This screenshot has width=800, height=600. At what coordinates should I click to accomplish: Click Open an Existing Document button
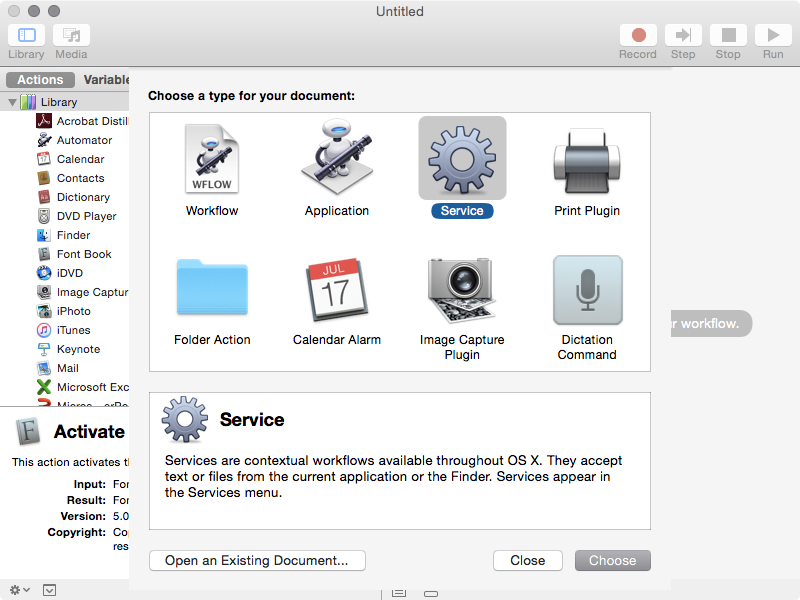[x=257, y=560]
